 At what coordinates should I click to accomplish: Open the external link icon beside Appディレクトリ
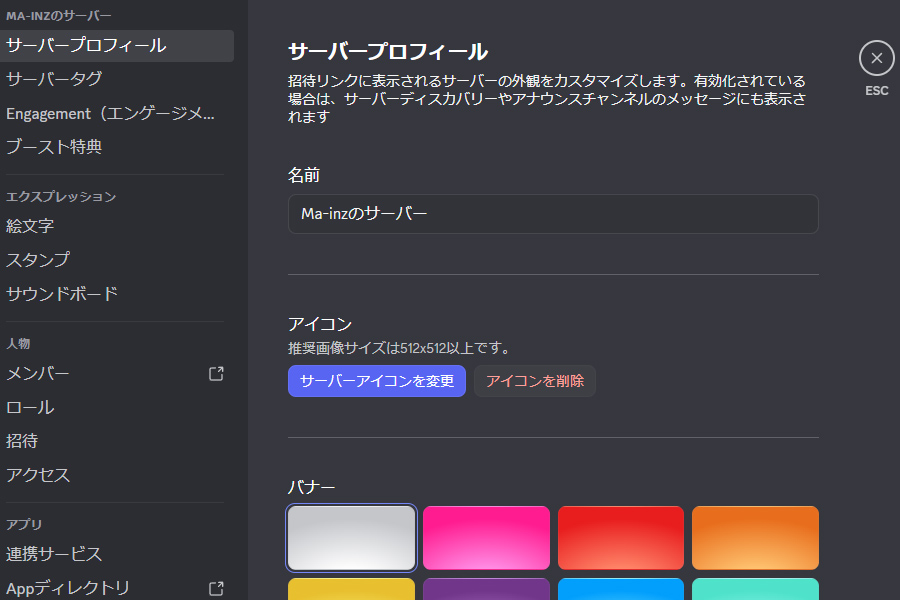(x=216, y=589)
